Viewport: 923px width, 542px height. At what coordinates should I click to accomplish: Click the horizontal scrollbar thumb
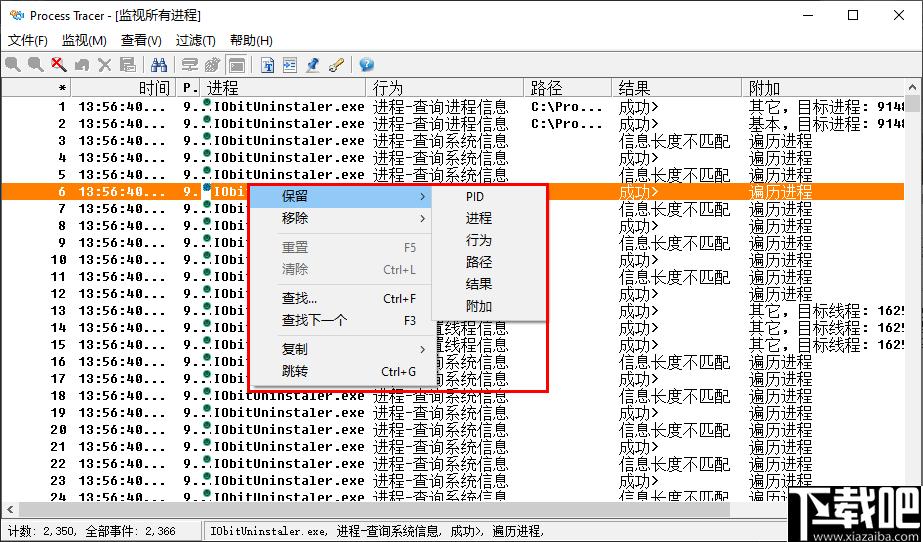[373, 509]
